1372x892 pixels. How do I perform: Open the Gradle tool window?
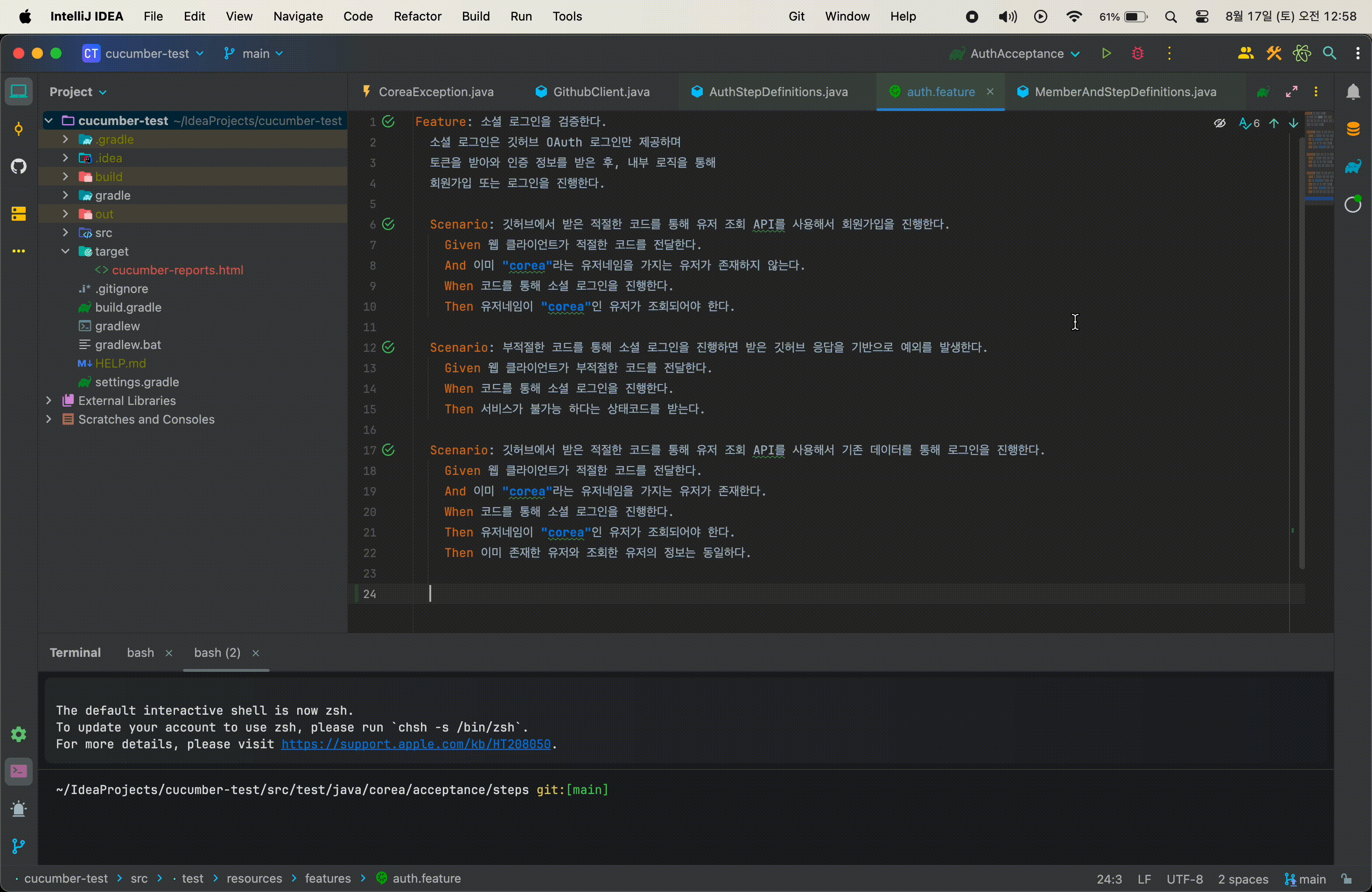pyautogui.click(x=1352, y=167)
